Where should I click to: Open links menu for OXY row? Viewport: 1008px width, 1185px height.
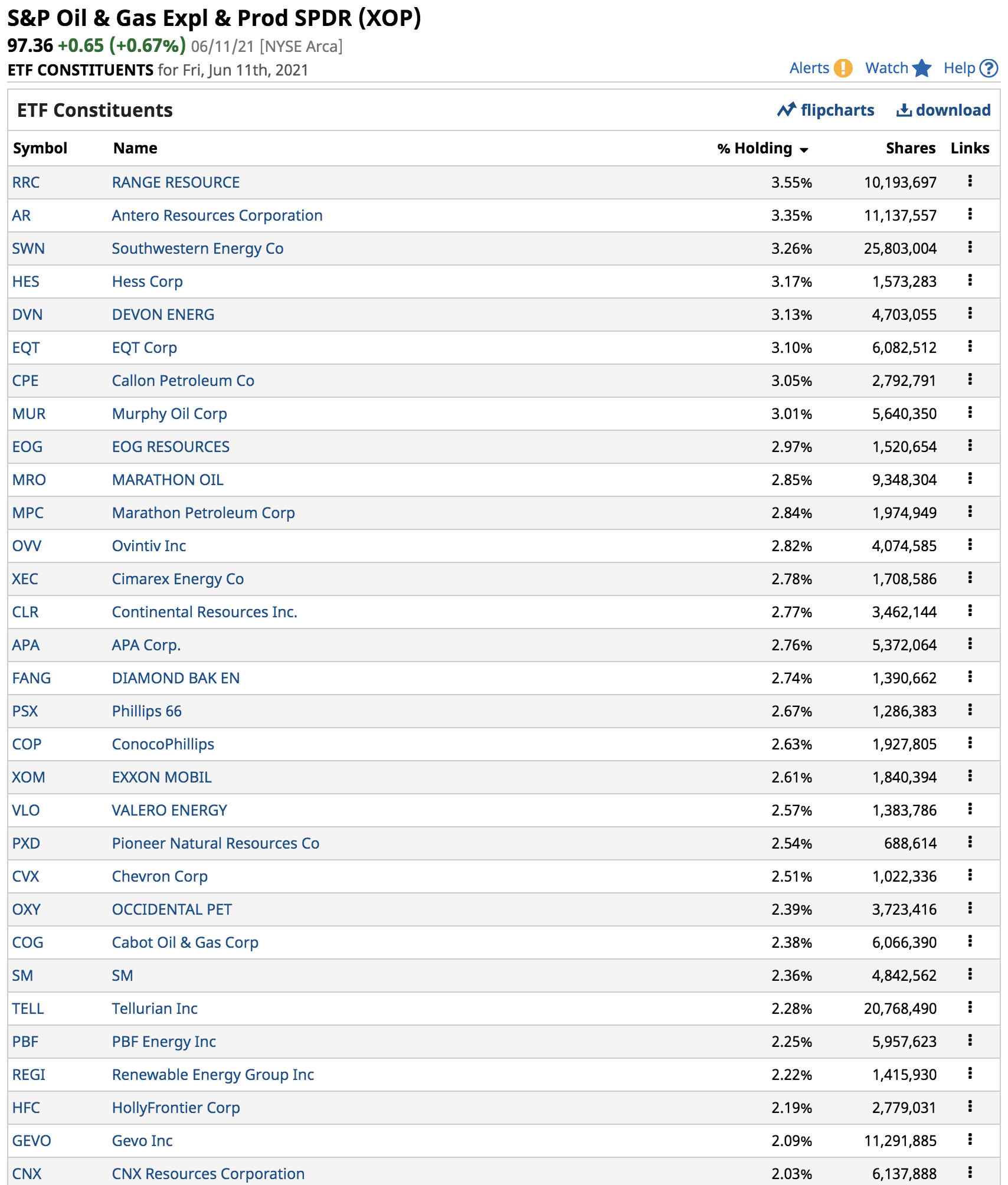(970, 908)
